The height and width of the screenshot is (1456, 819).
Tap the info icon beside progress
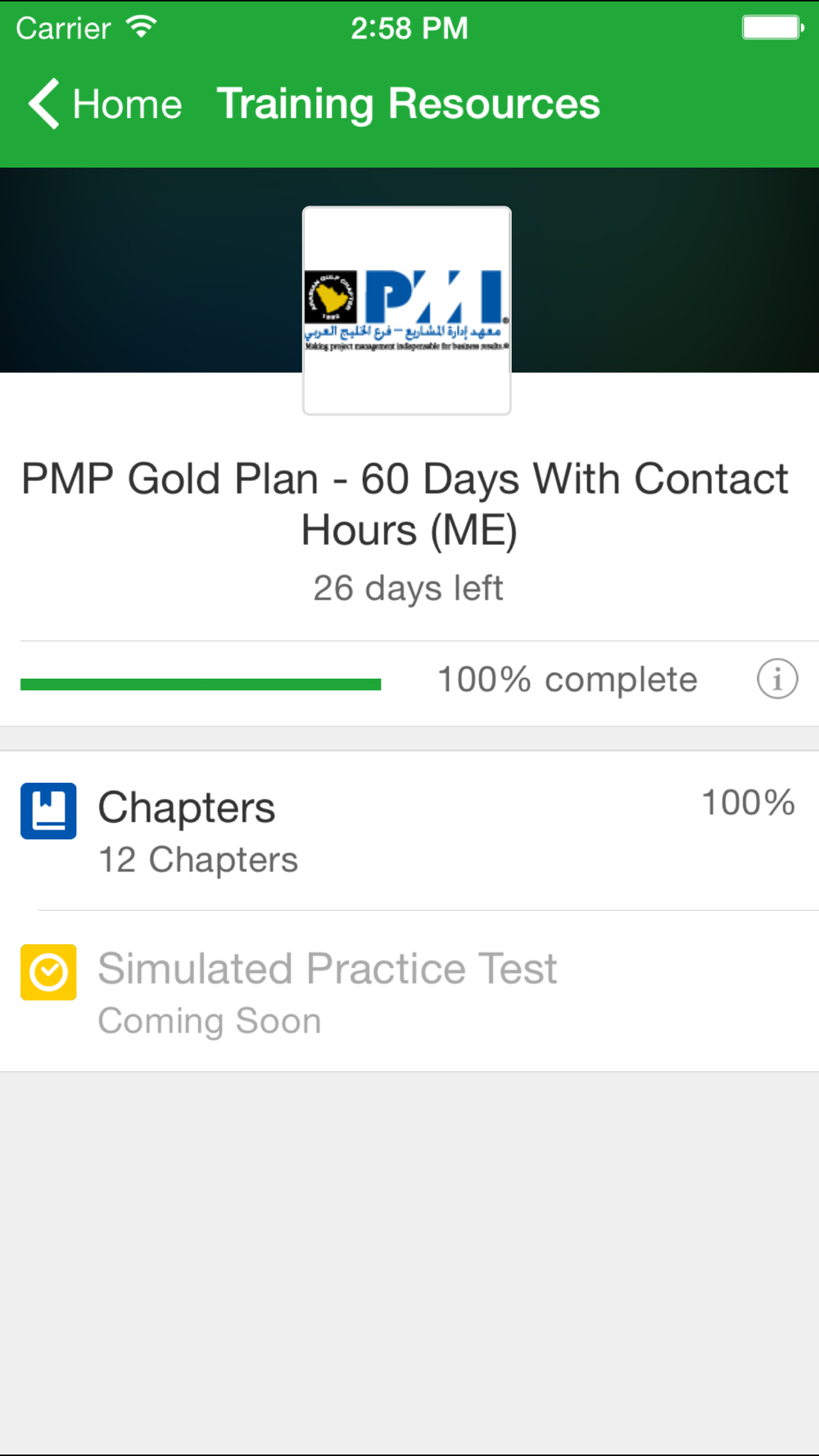pos(776,679)
